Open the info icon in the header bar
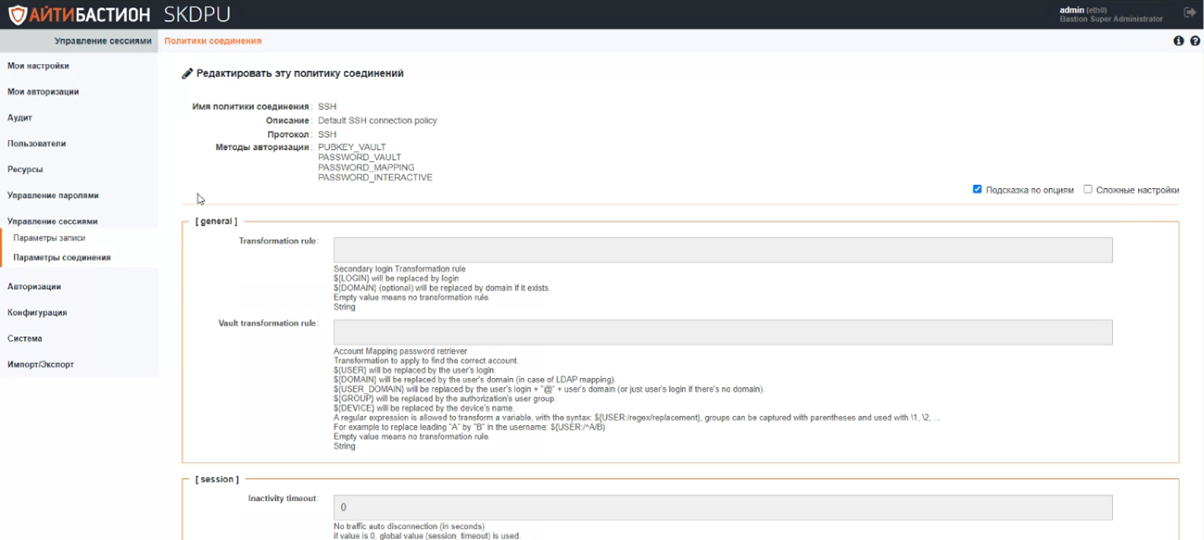 [1178, 41]
